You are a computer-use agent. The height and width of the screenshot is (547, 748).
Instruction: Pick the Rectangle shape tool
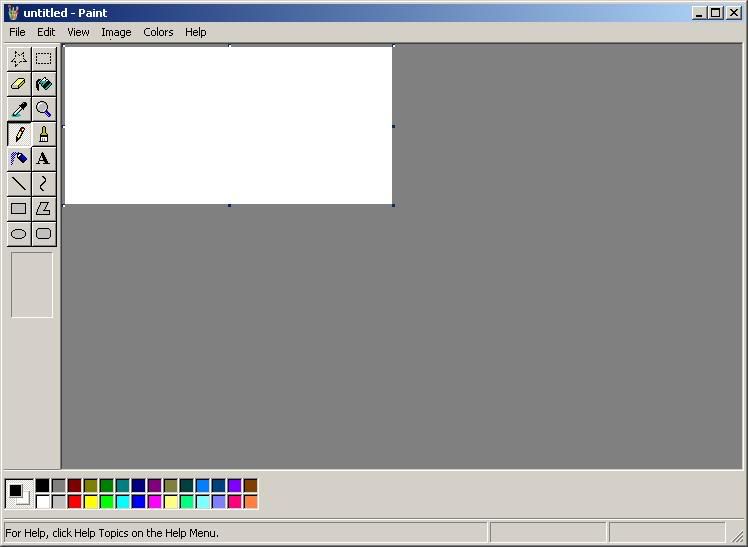coord(19,208)
